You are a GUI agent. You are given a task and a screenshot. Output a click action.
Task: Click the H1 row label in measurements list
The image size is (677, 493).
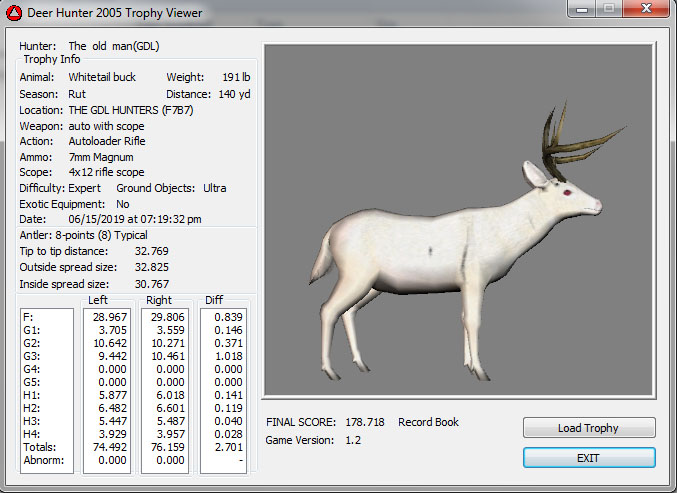[29, 395]
